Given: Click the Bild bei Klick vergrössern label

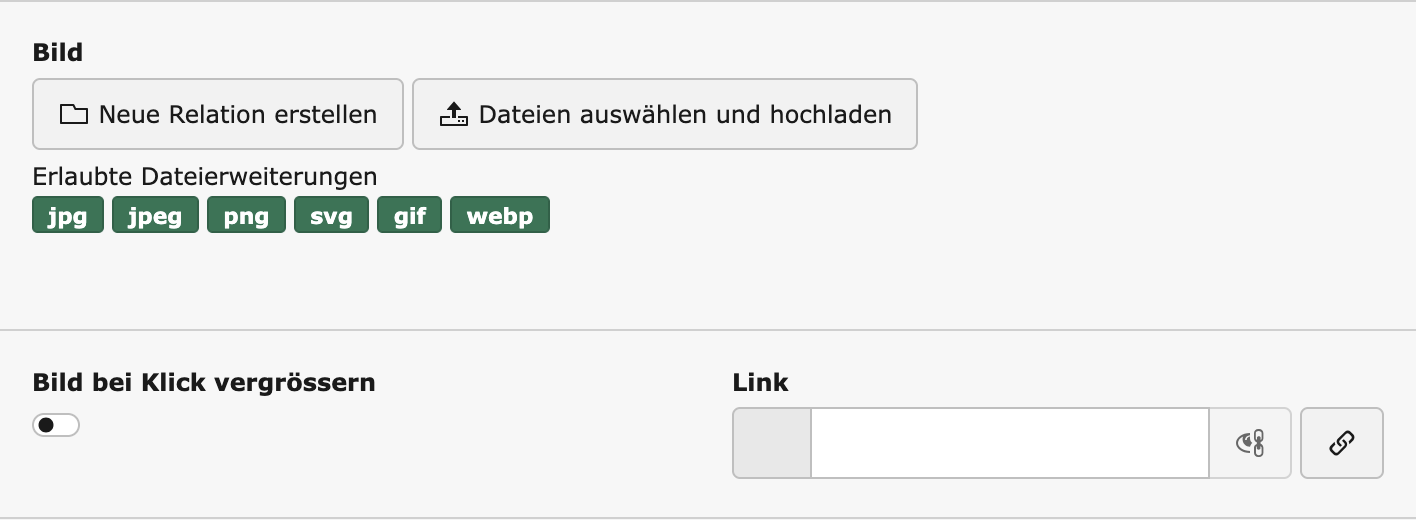Looking at the screenshot, I should [204, 382].
